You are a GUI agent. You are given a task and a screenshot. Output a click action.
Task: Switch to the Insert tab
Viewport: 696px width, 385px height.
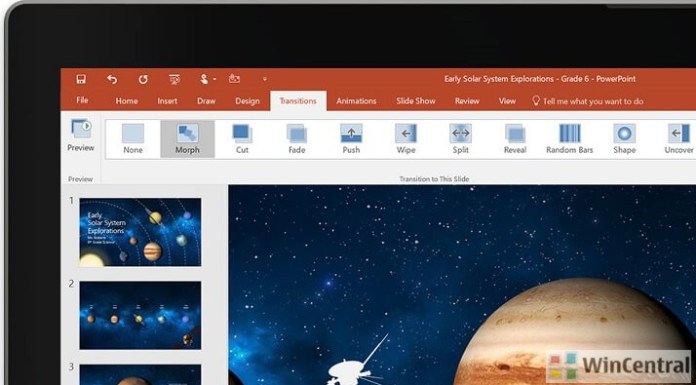coord(167,101)
